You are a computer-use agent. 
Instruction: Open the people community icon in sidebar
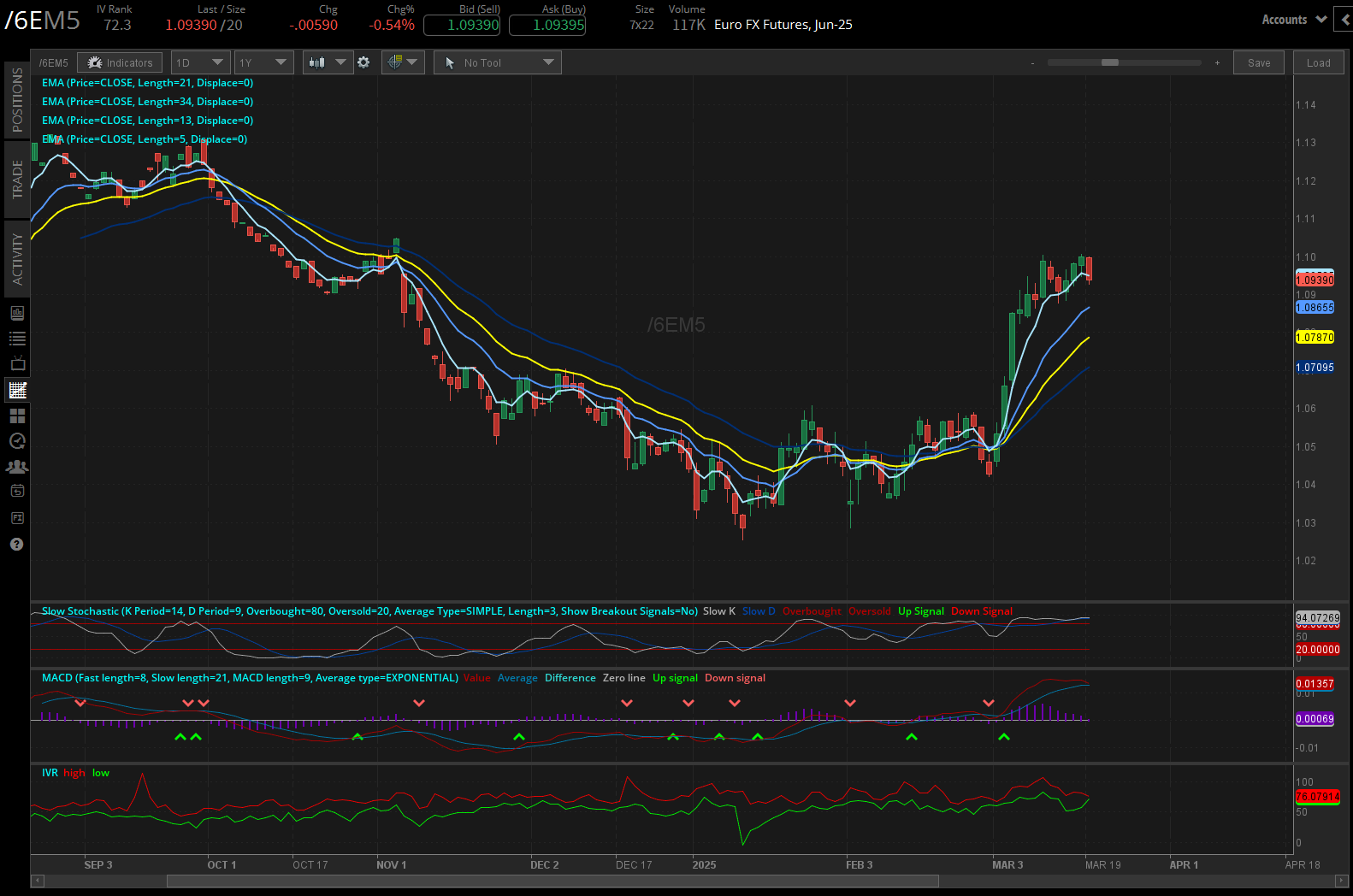click(x=17, y=466)
